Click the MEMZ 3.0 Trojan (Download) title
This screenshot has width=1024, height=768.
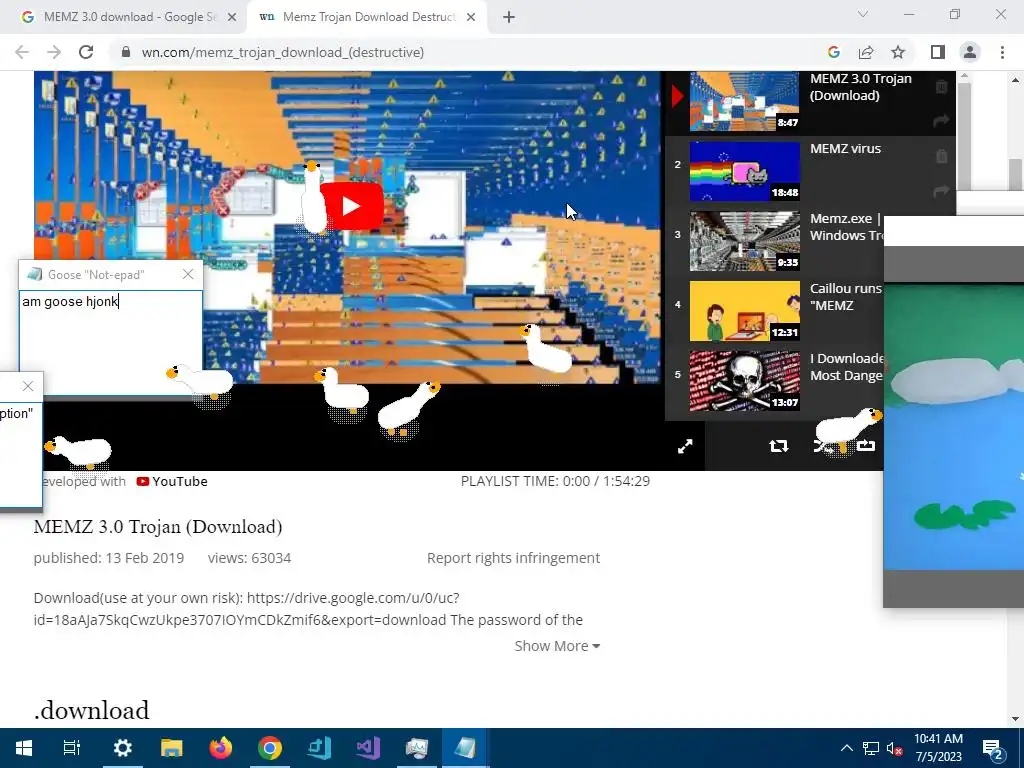pos(158,526)
